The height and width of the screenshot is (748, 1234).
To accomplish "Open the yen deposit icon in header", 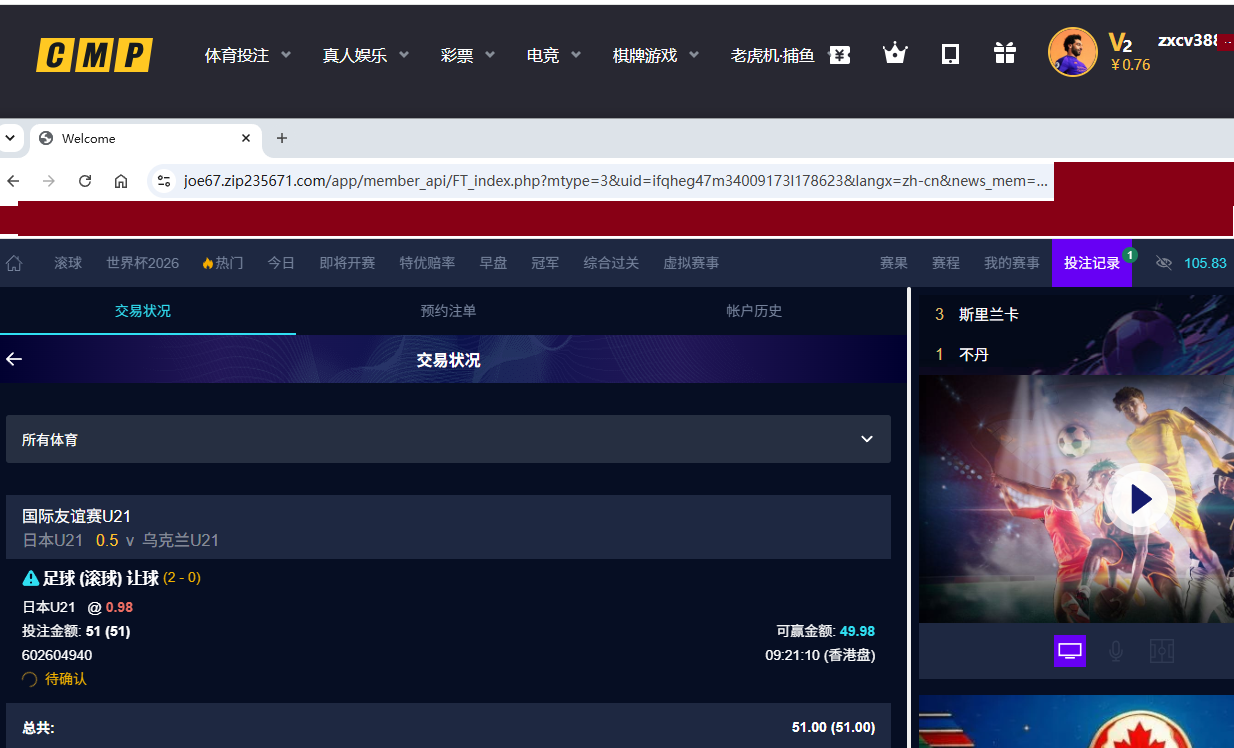I will pos(840,55).
